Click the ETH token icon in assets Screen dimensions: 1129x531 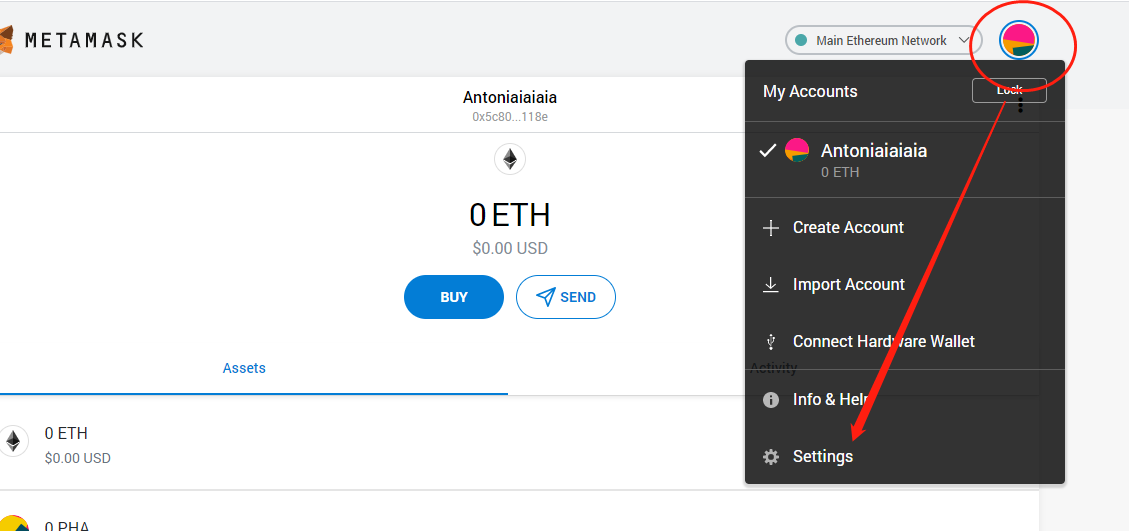(x=13, y=442)
